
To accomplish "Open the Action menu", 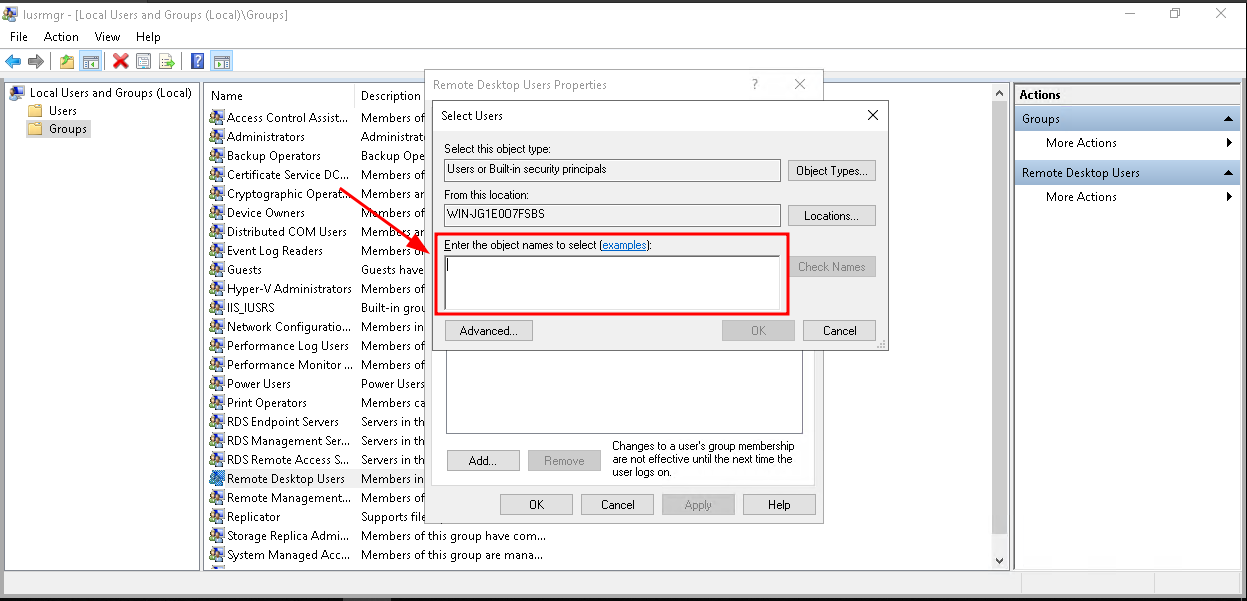I will (61, 37).
